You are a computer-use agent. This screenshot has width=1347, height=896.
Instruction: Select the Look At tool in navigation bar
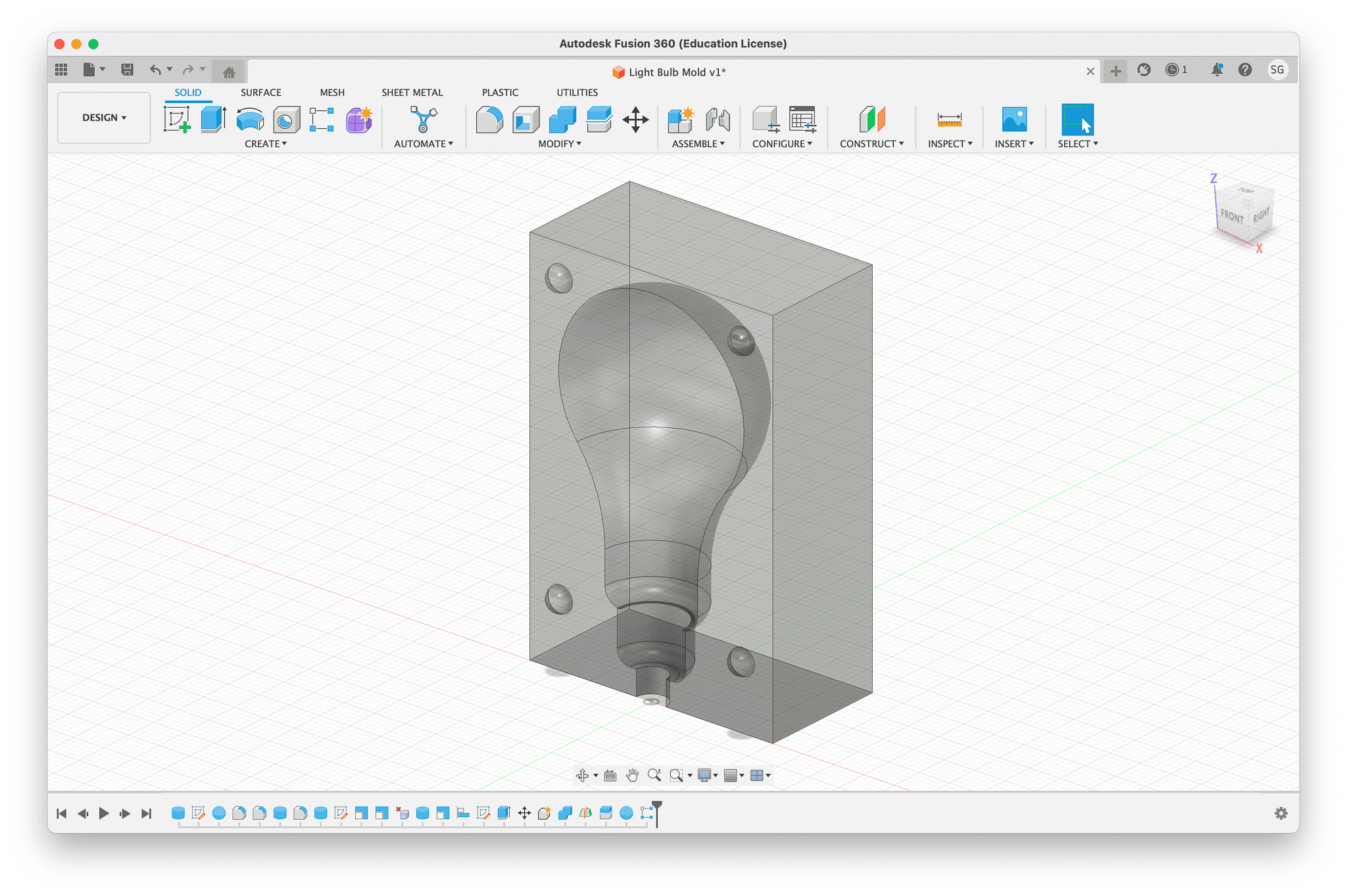click(610, 776)
